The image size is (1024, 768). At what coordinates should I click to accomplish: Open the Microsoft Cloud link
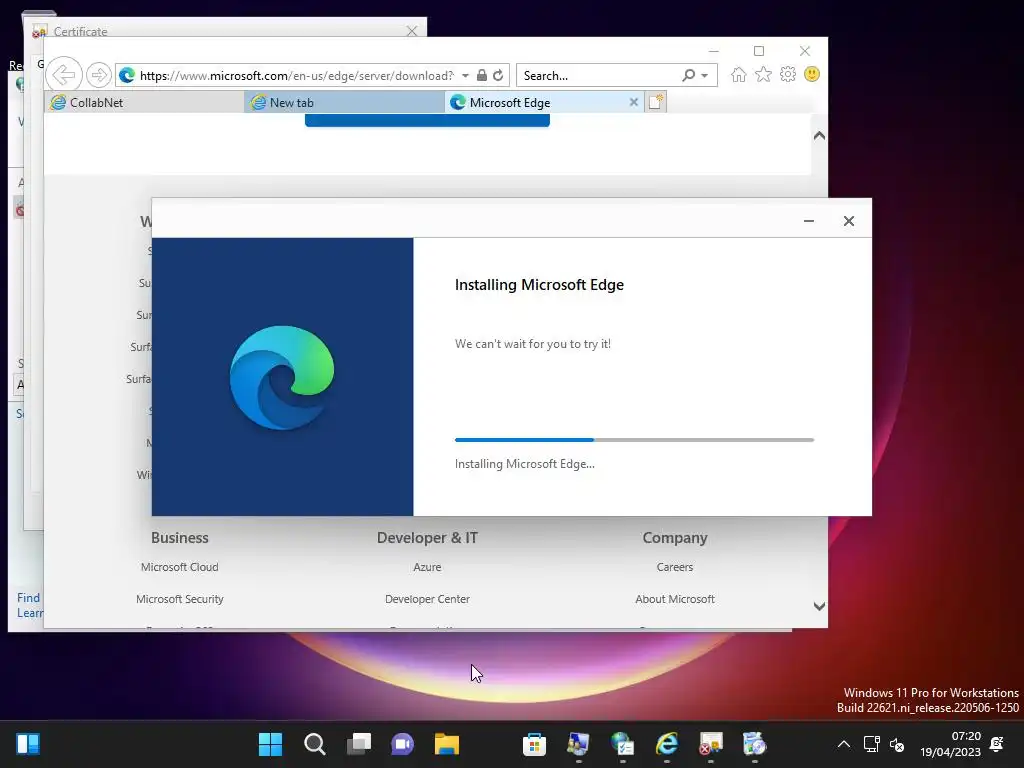click(x=180, y=567)
